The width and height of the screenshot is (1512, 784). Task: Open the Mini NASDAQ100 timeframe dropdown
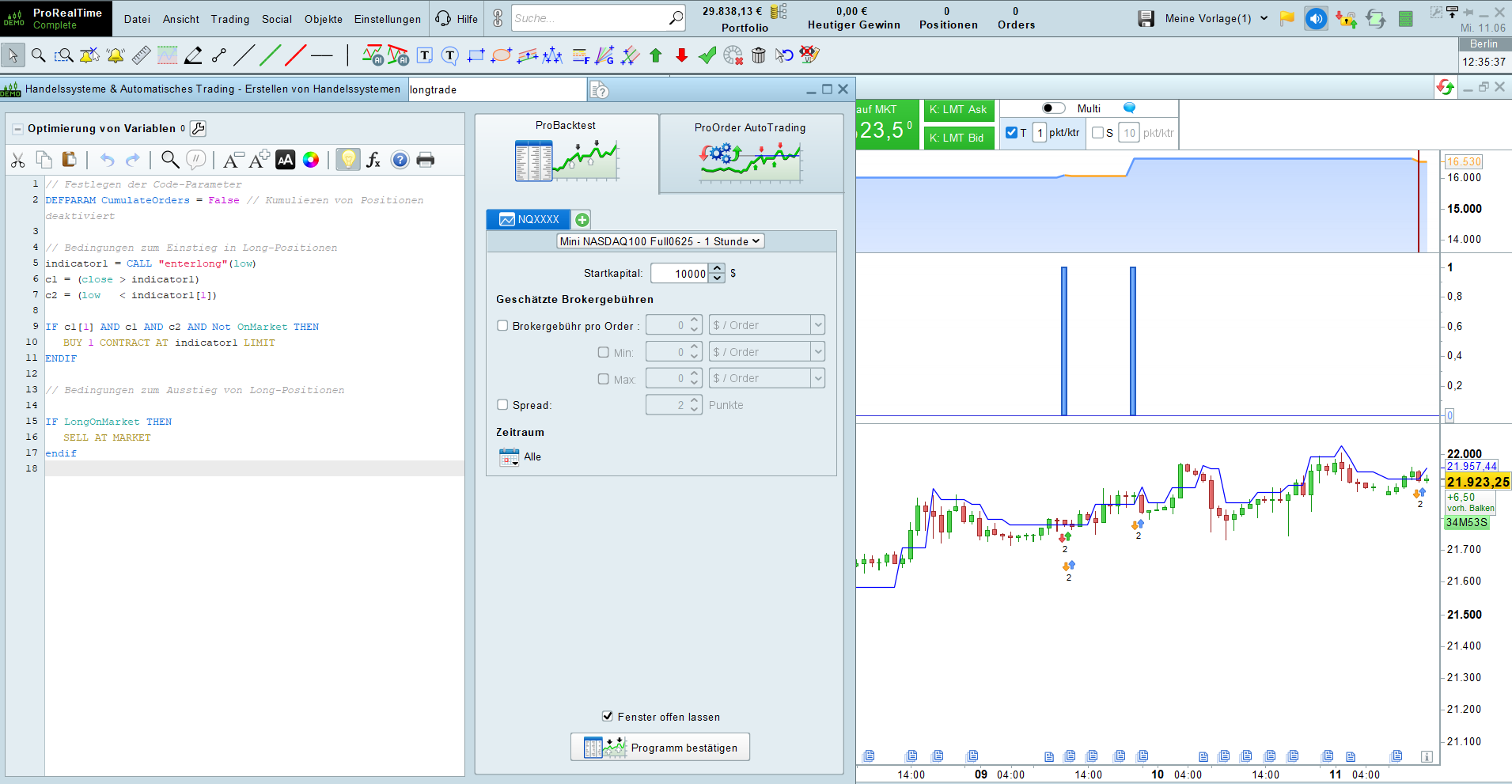tap(661, 241)
